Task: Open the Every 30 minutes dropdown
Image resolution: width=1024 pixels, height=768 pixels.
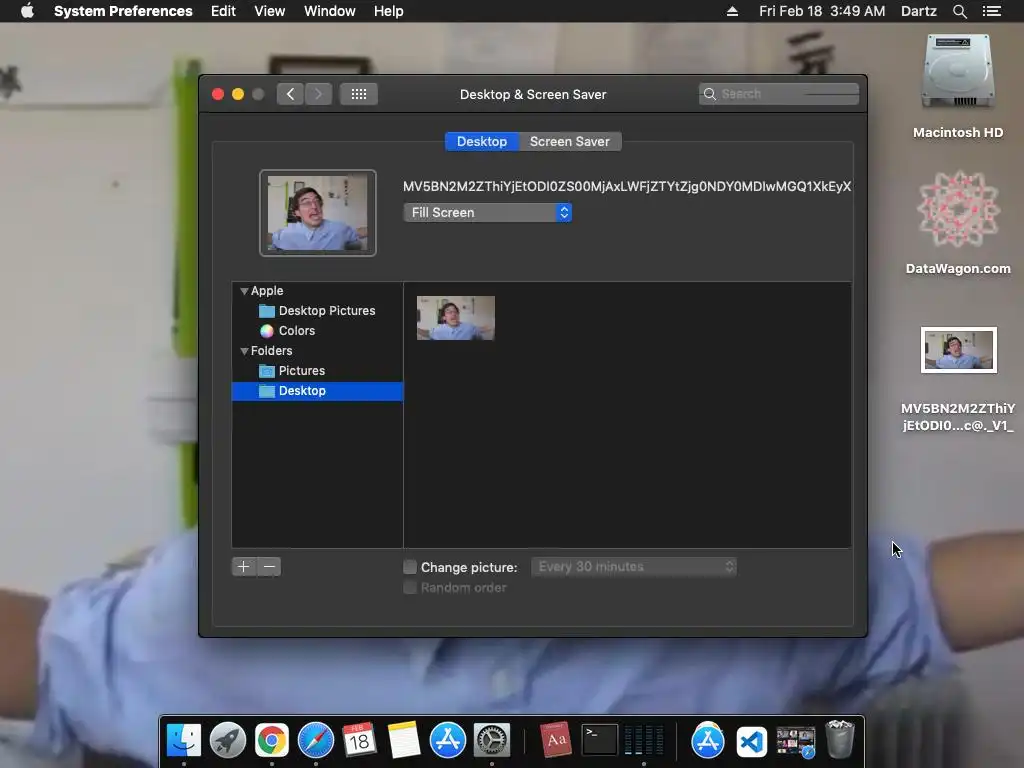Action: point(634,566)
